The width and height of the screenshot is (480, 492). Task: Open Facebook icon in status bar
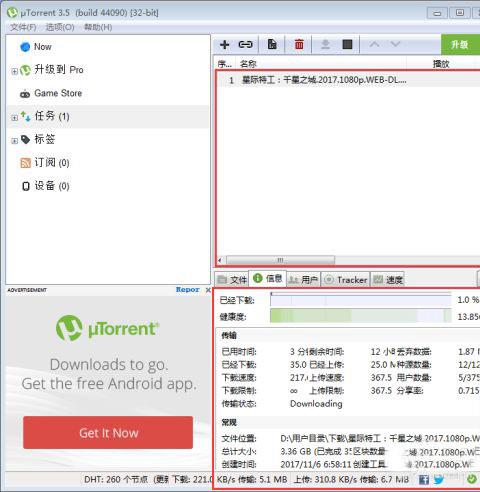pos(423,480)
